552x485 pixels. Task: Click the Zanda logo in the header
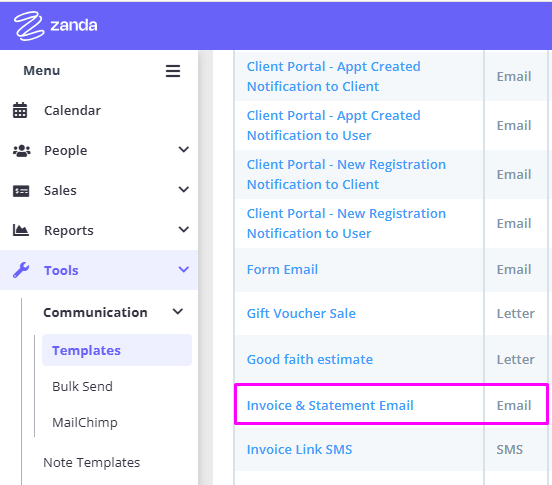point(55,26)
